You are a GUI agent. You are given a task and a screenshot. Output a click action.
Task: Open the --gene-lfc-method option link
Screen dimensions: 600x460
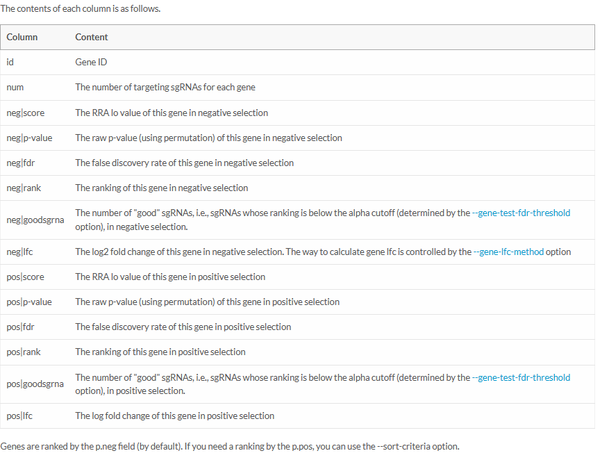click(508, 252)
